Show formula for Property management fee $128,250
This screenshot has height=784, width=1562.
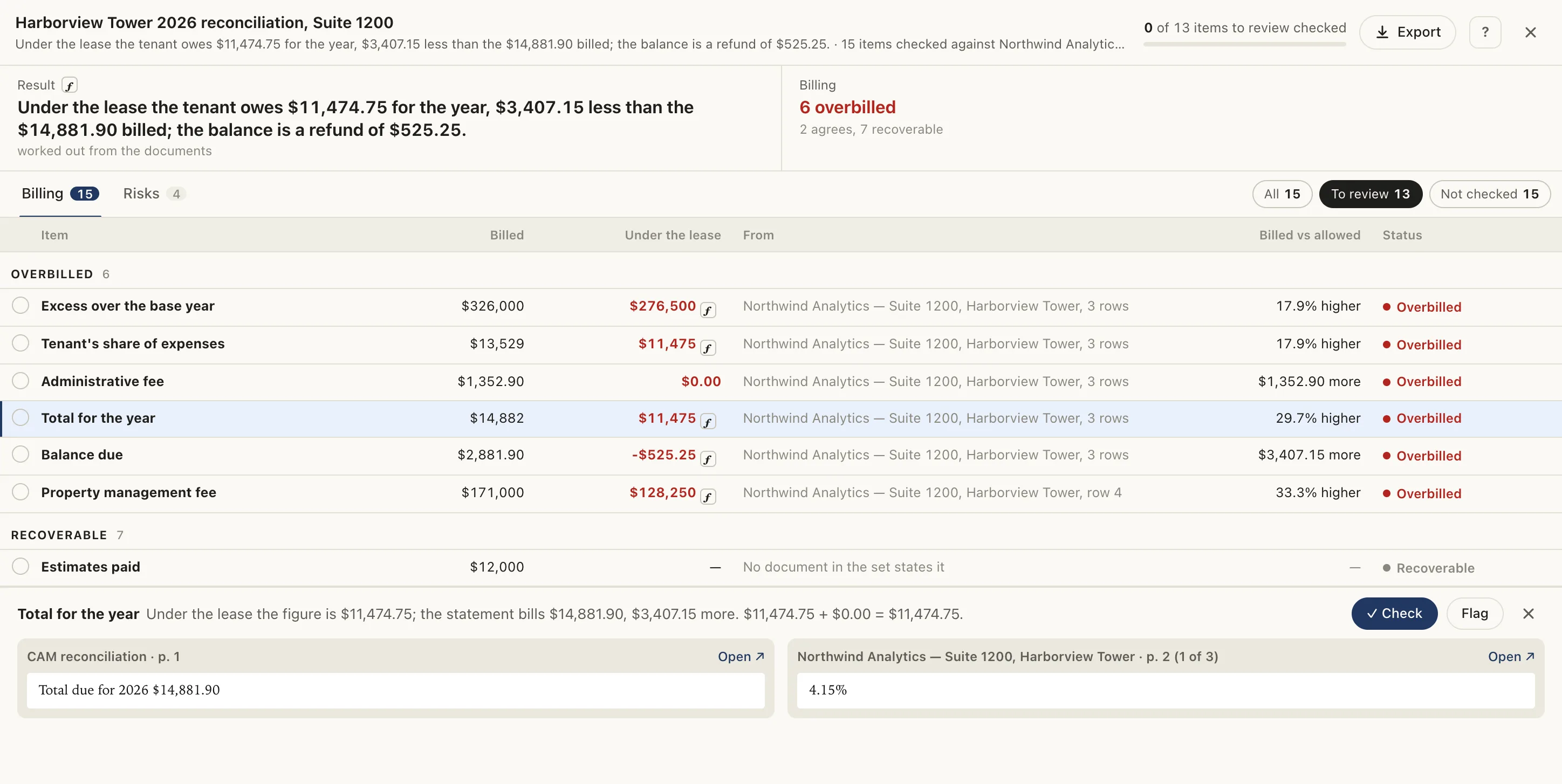coord(708,497)
